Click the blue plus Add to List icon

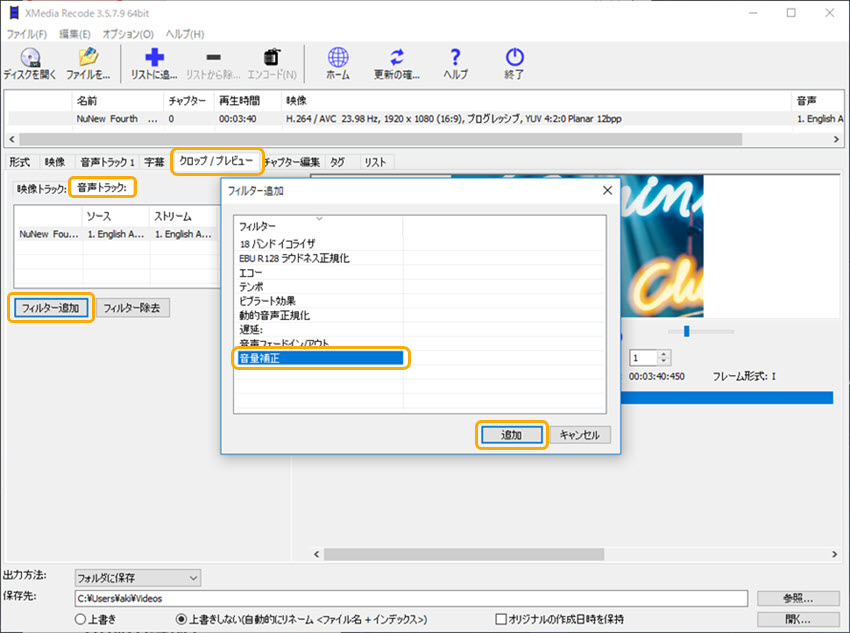(x=154, y=58)
